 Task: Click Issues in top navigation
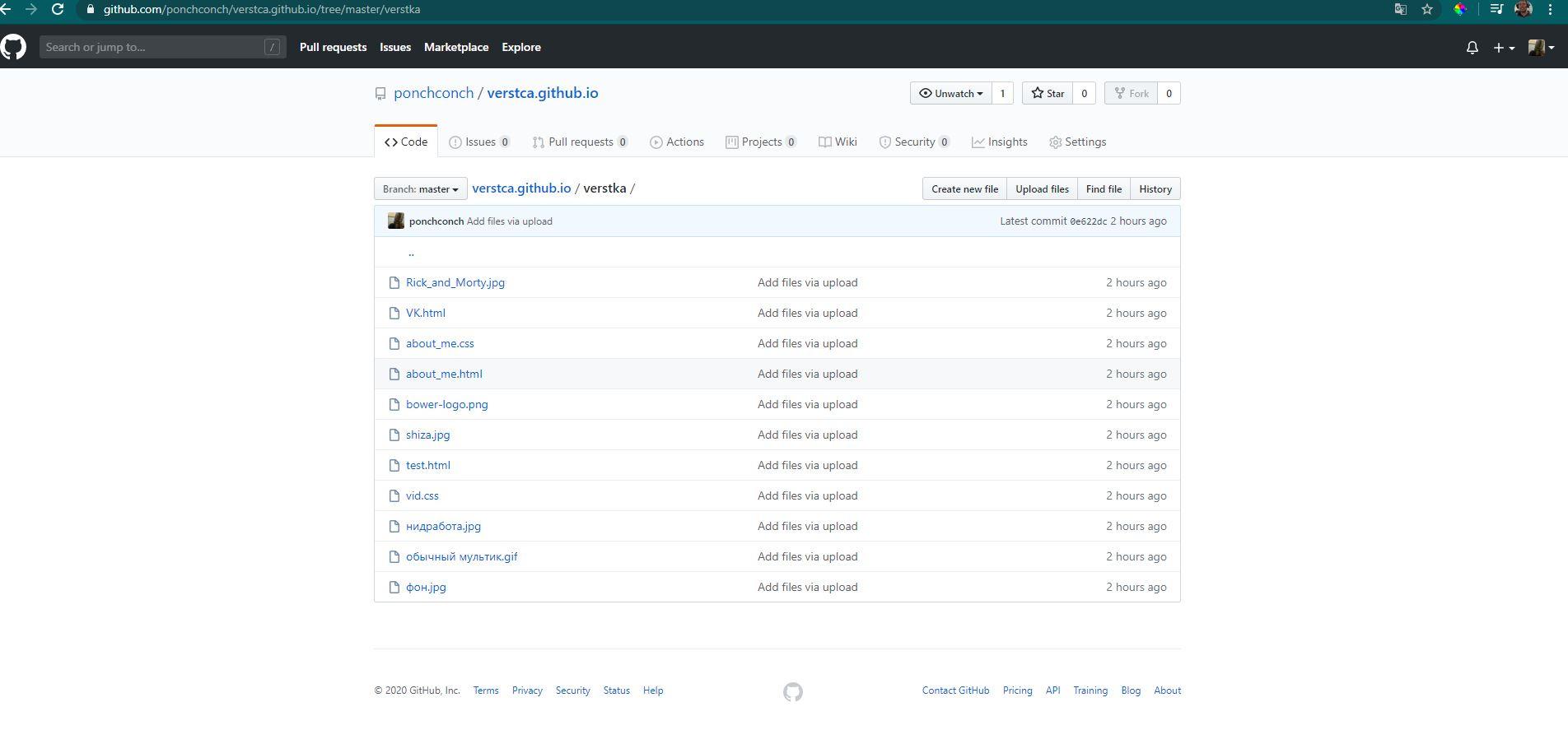[395, 47]
